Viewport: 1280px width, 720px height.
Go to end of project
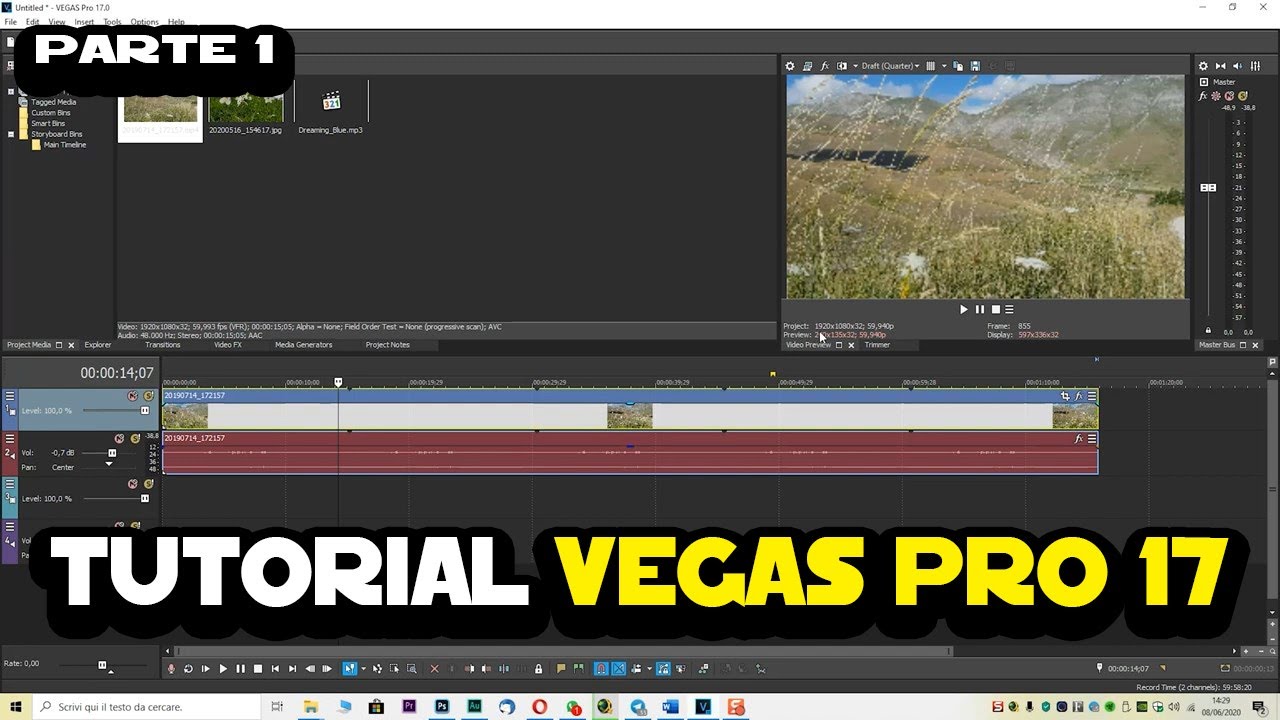292,668
